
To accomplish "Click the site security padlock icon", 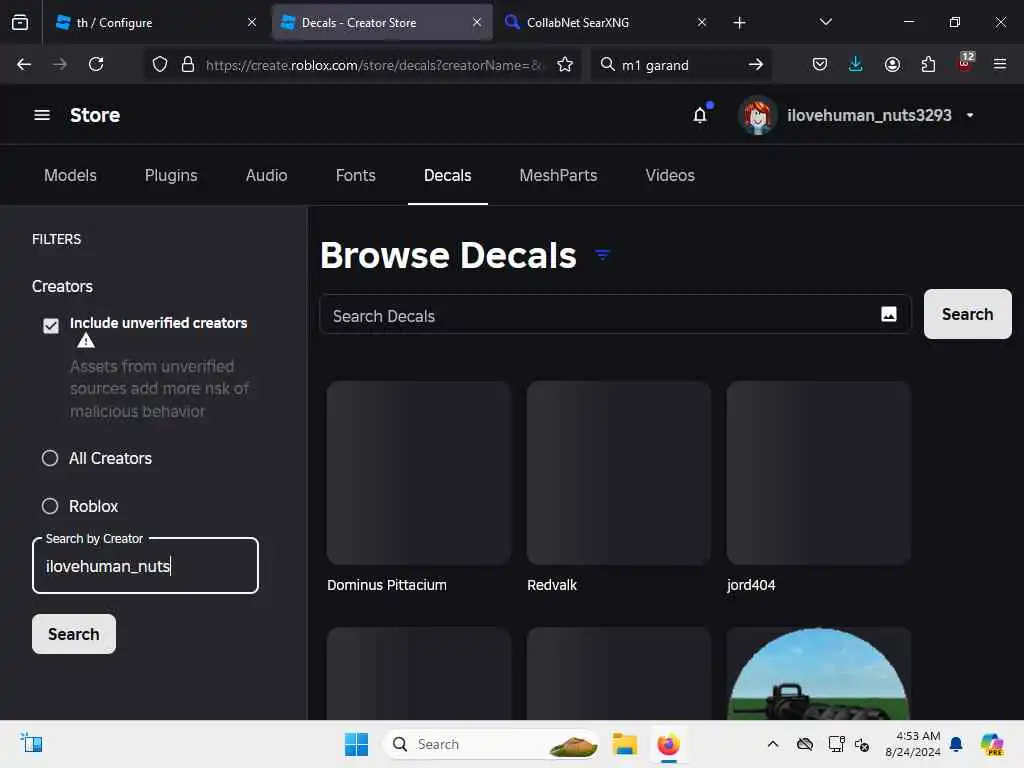I will pos(188,64).
